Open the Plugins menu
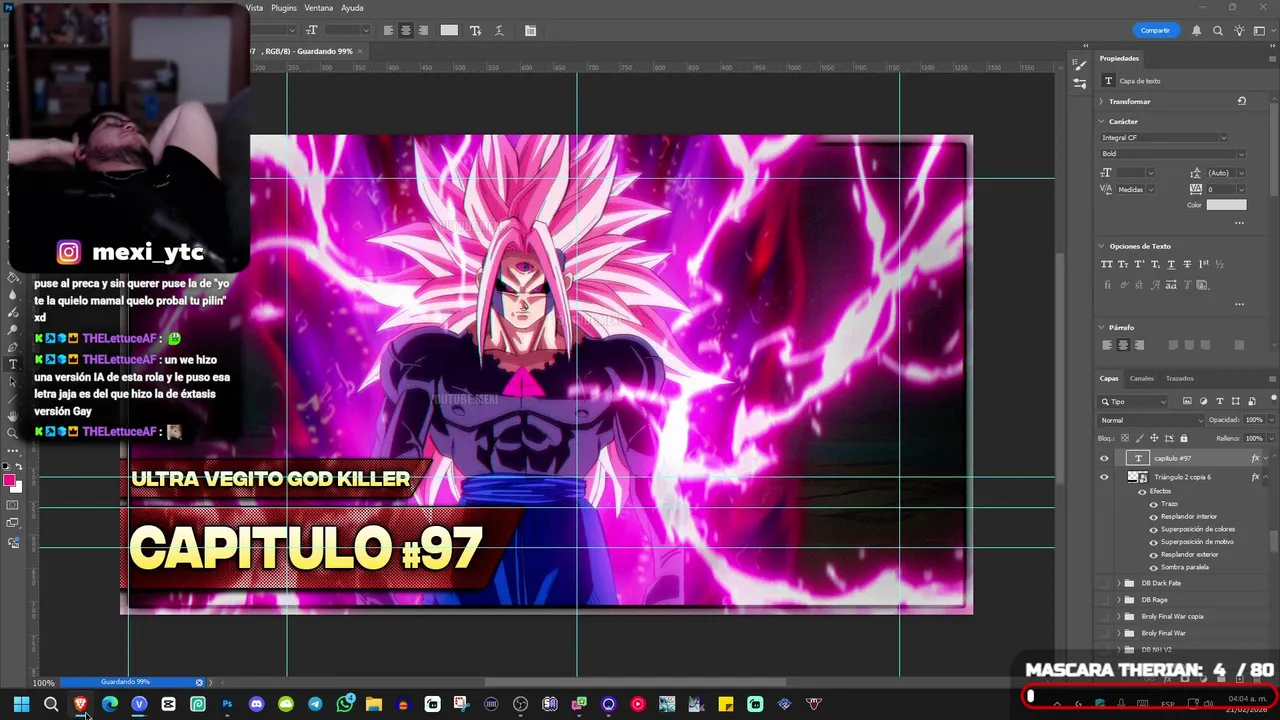 tap(284, 8)
